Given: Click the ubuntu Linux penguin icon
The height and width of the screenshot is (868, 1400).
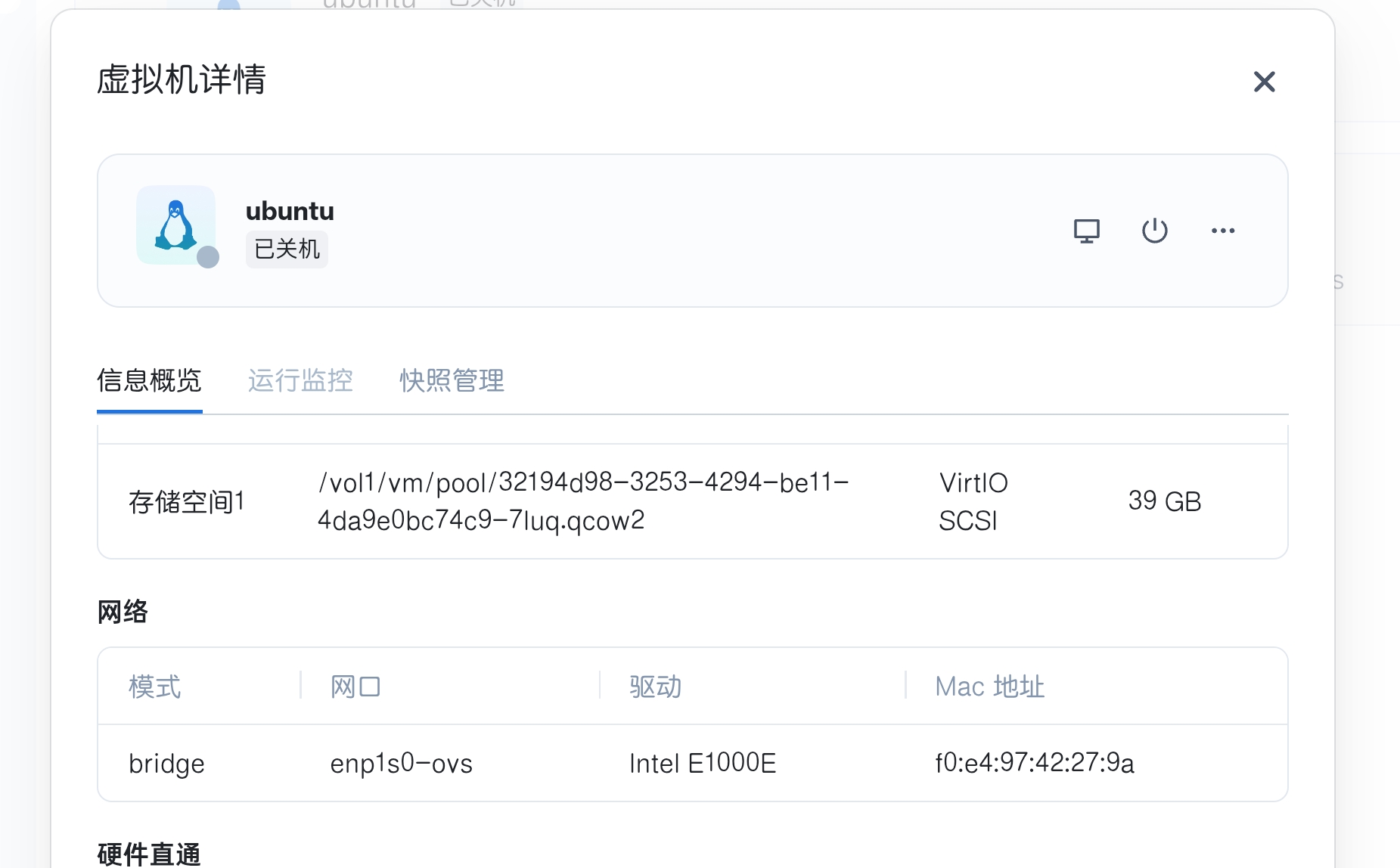Looking at the screenshot, I should 175,225.
